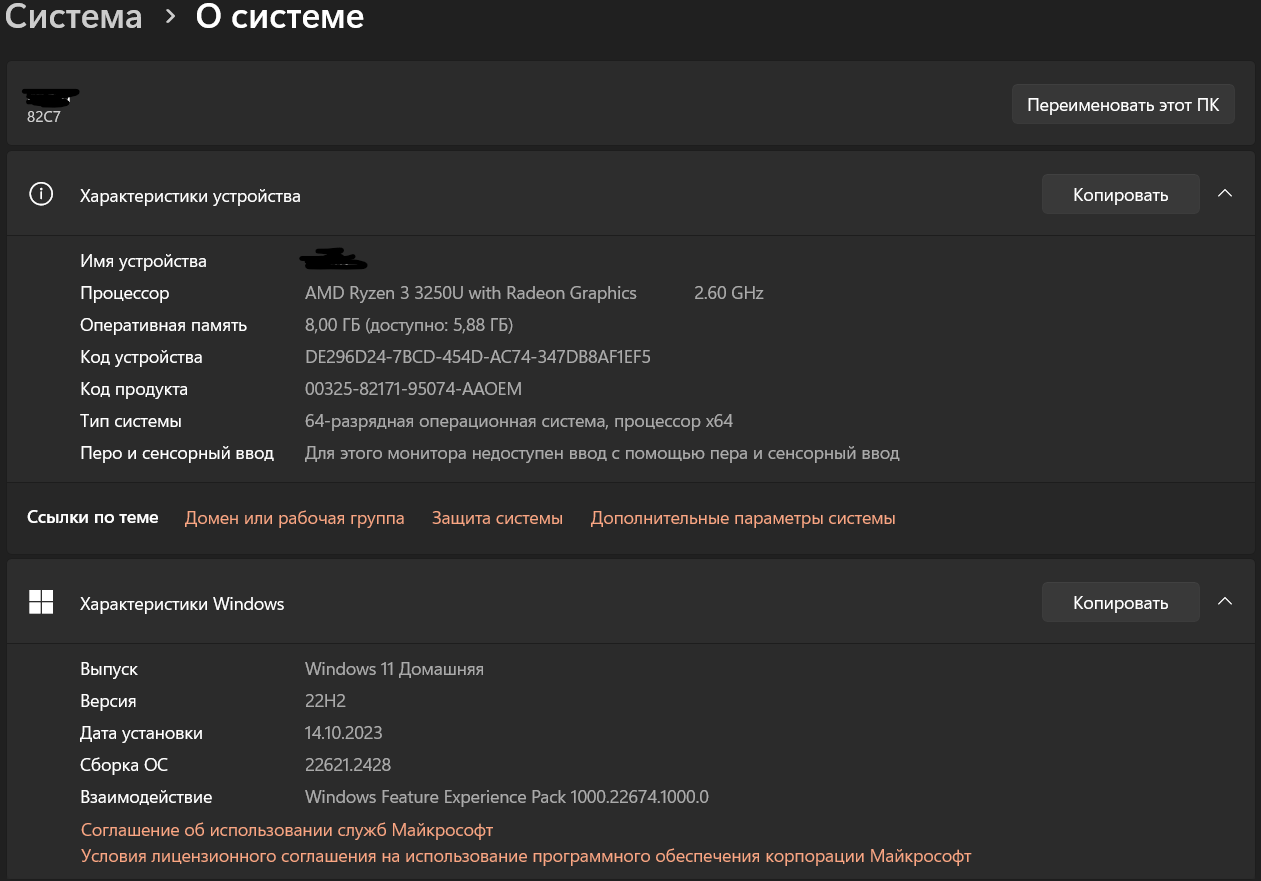This screenshot has width=1261, height=881.
Task: Click the 2.60 GHz value
Action: pos(729,293)
